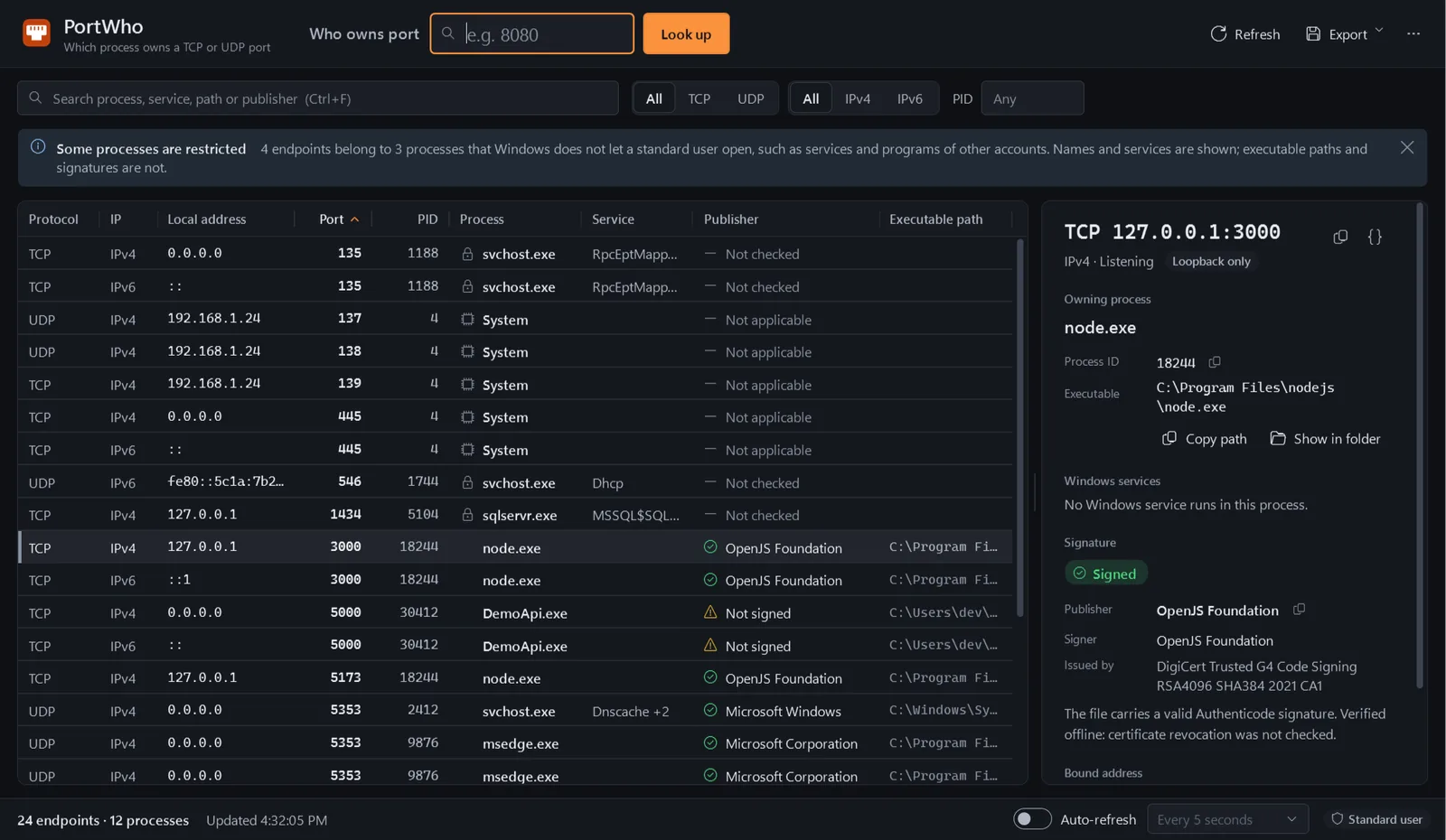Select the Dnscache +2 svchost.exe row
This screenshot has width=1446, height=840.
(515, 711)
